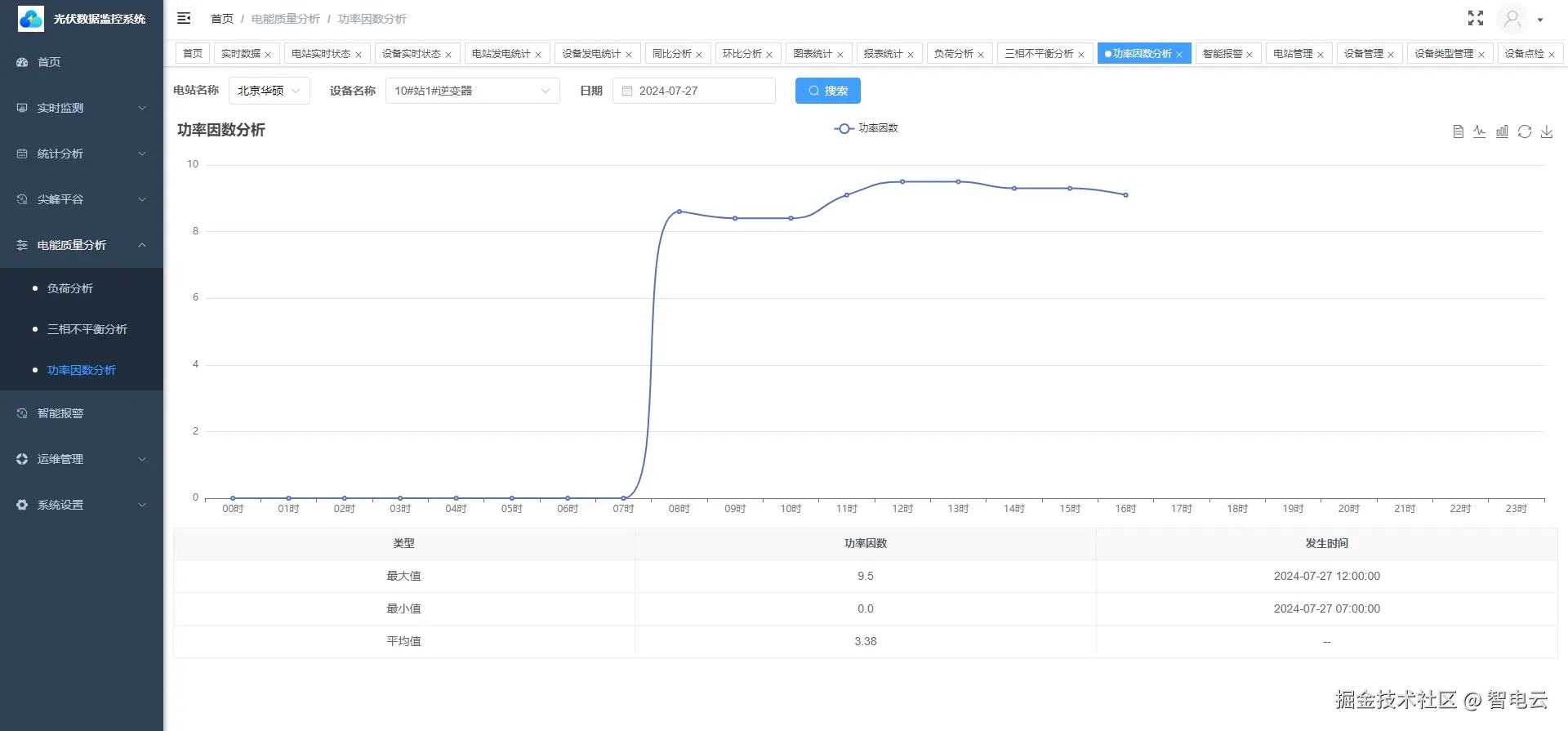Screen dimensions: 1568x731
Task: Open 三相不平衡分析 in the sidebar
Action: coord(87,329)
